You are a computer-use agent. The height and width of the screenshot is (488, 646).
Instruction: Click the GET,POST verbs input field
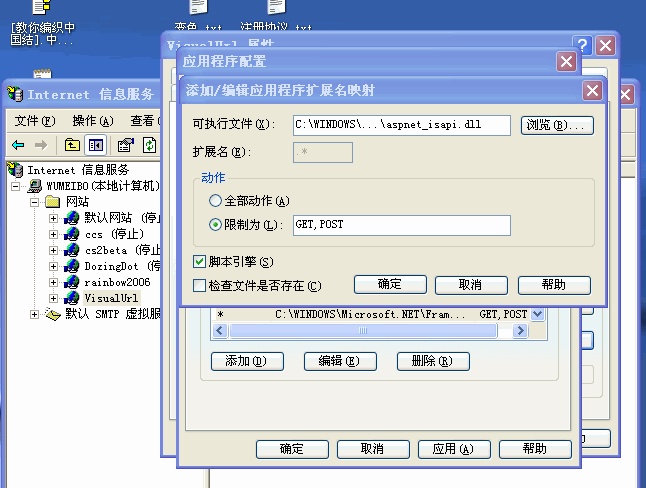coord(402,225)
